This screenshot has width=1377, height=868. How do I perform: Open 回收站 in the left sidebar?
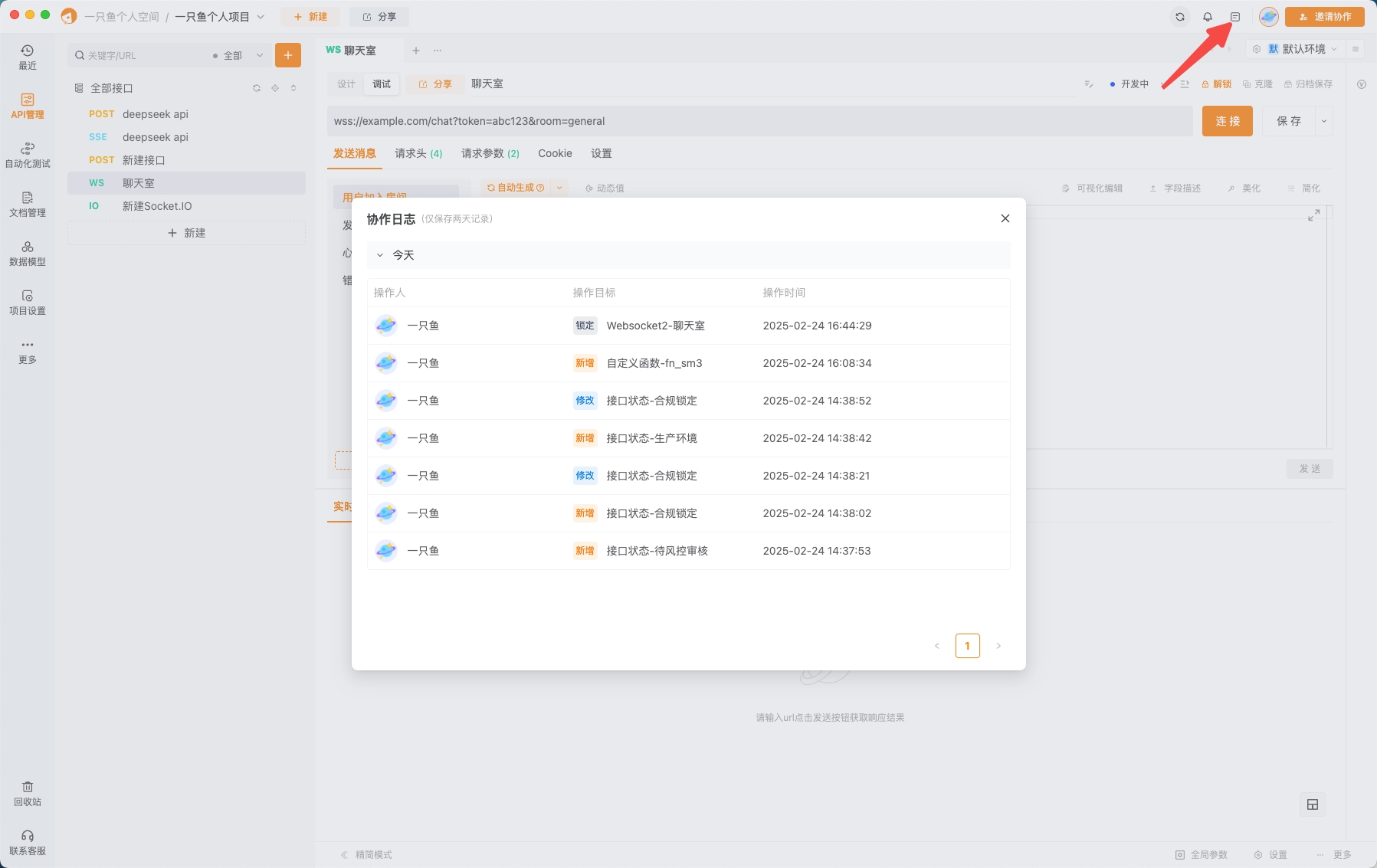(x=27, y=794)
